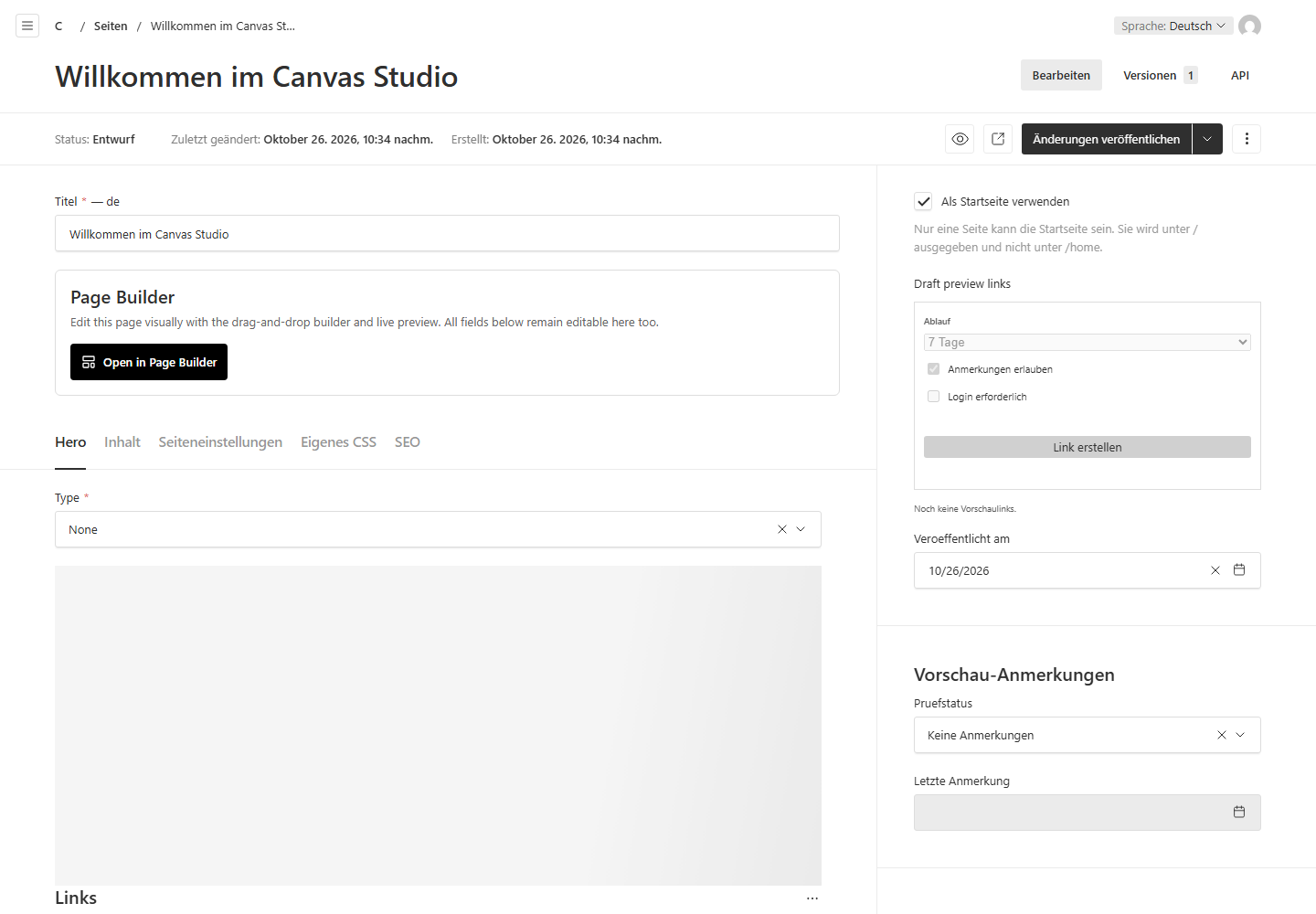
Task: Open the Sprache Deutsch language selector
Action: (x=1173, y=26)
